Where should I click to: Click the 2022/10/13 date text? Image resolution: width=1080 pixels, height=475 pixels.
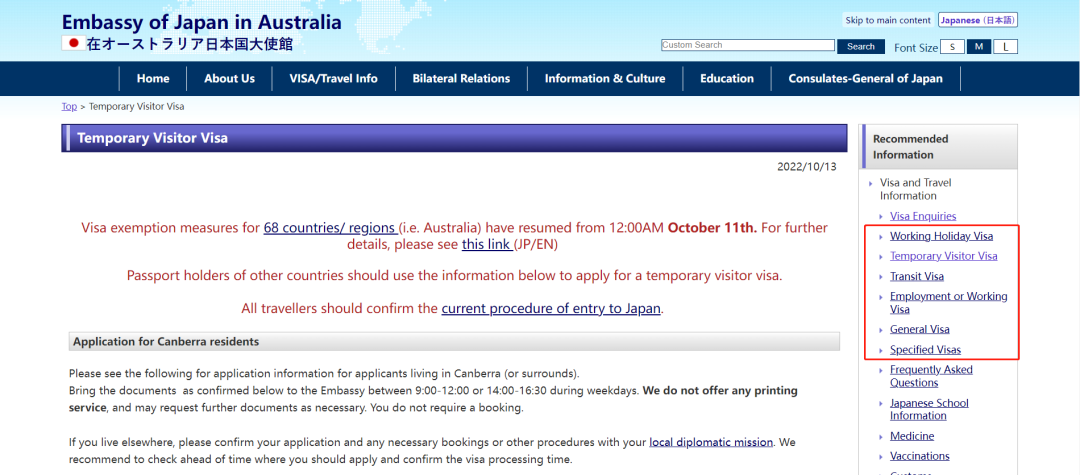[x=807, y=167]
